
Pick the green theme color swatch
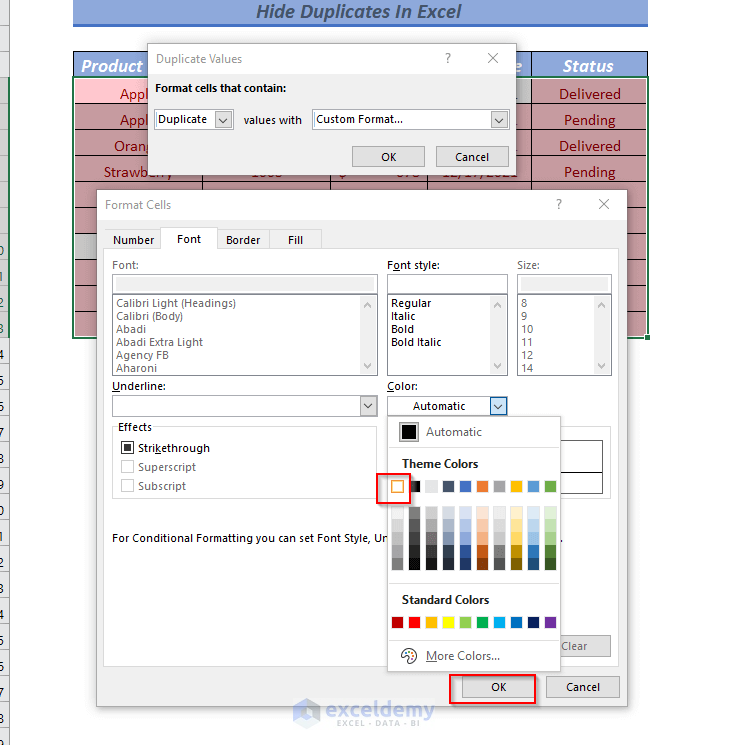[x=550, y=487]
